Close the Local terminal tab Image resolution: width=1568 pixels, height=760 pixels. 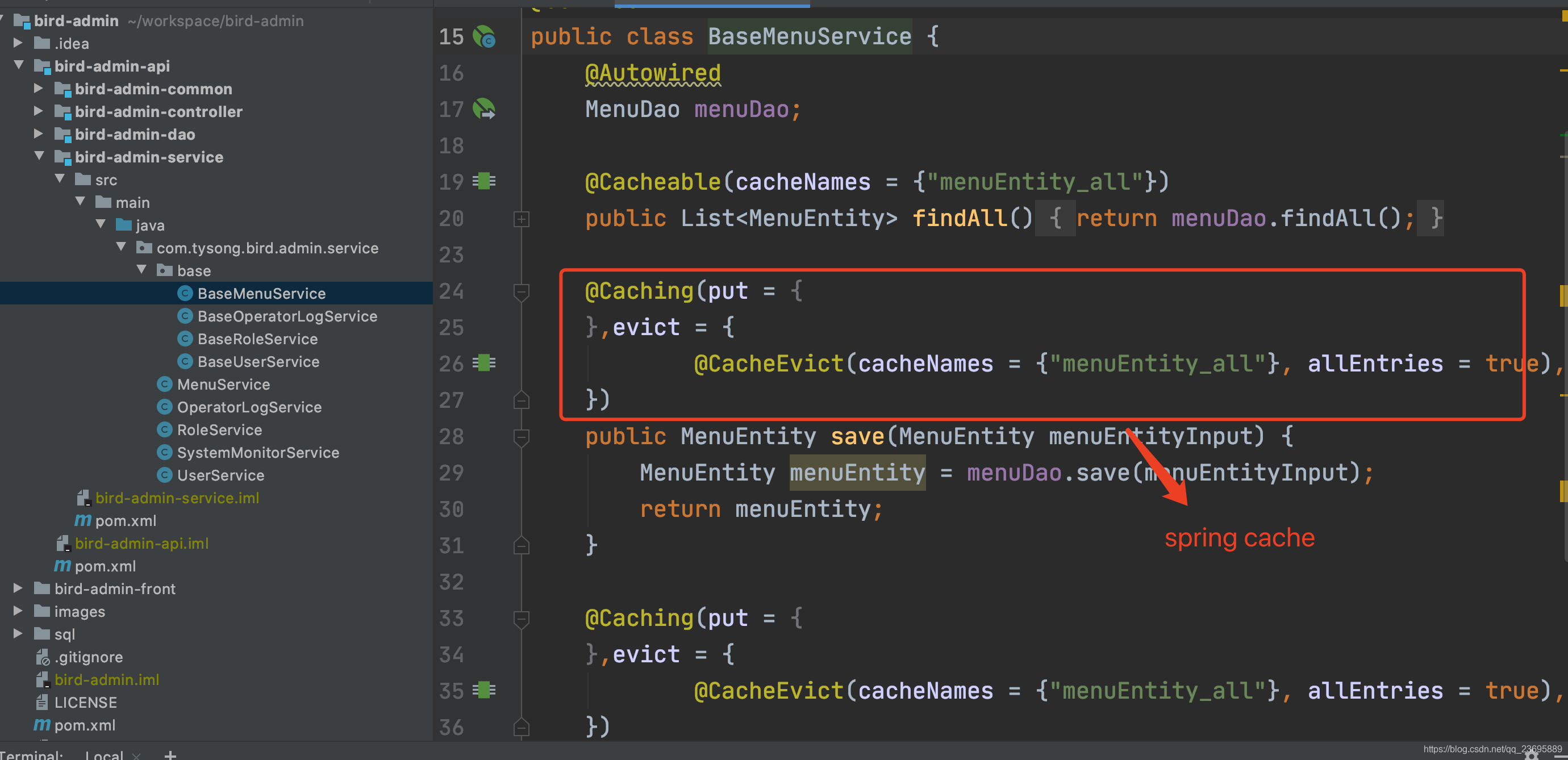(x=136, y=756)
